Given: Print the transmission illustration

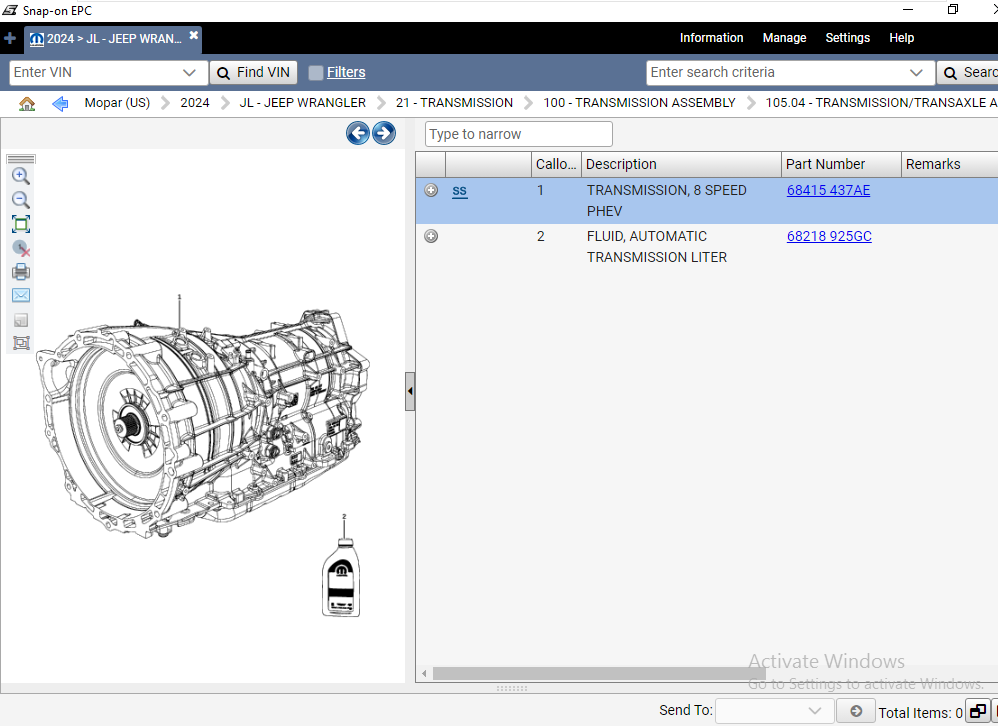Looking at the screenshot, I should coord(21,271).
